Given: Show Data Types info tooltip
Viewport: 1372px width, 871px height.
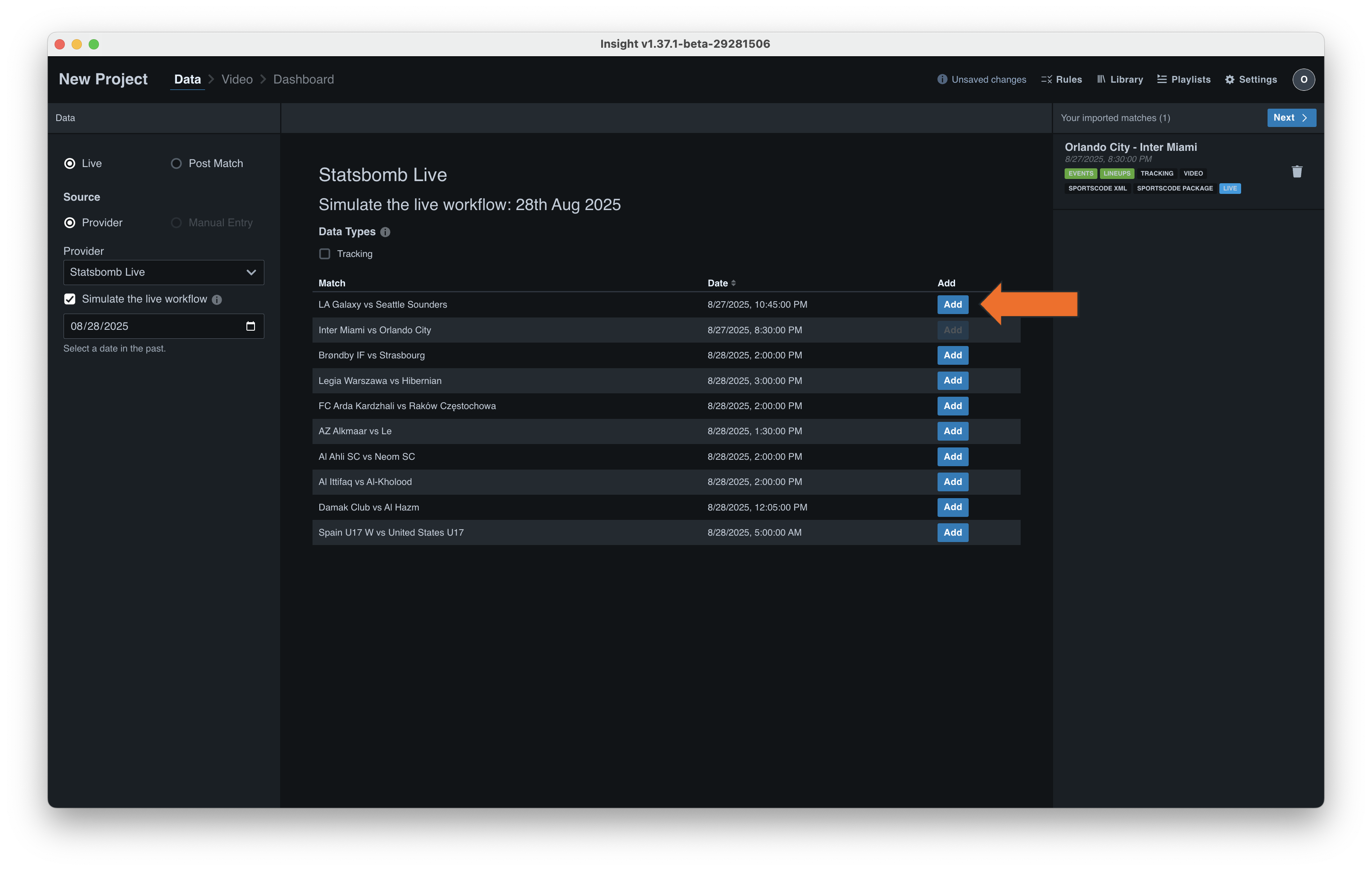Looking at the screenshot, I should (x=385, y=232).
